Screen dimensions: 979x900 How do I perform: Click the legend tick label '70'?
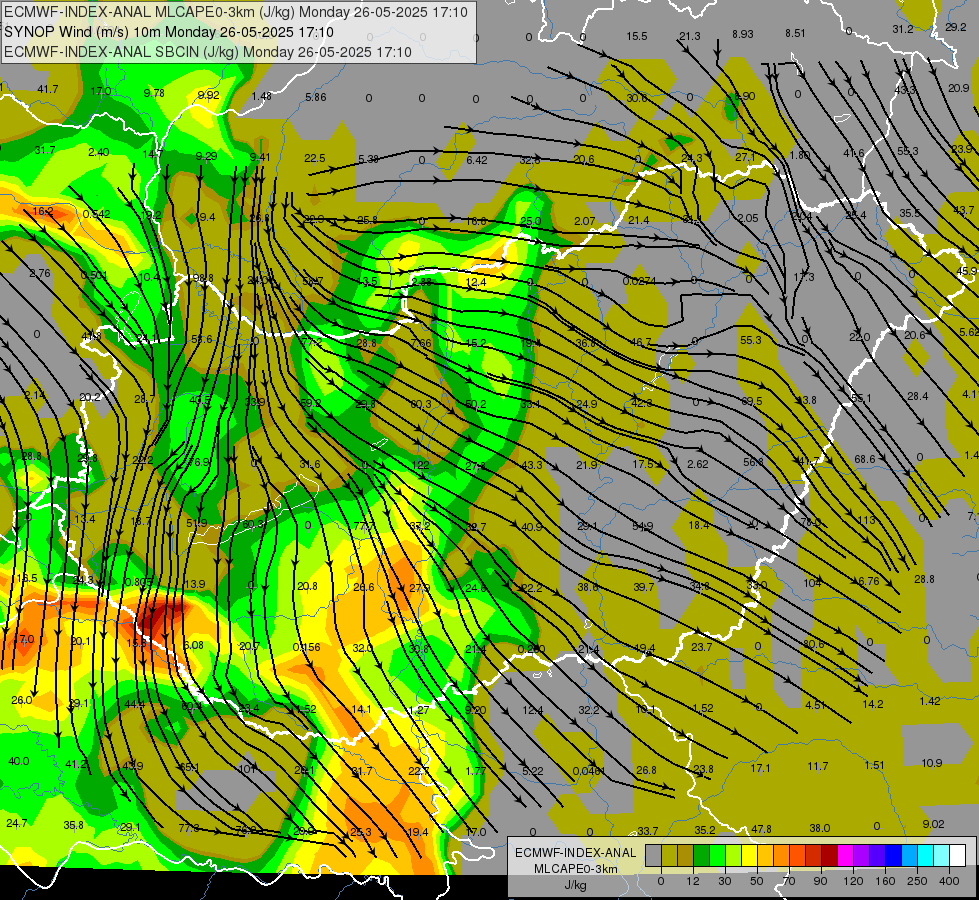click(x=789, y=881)
